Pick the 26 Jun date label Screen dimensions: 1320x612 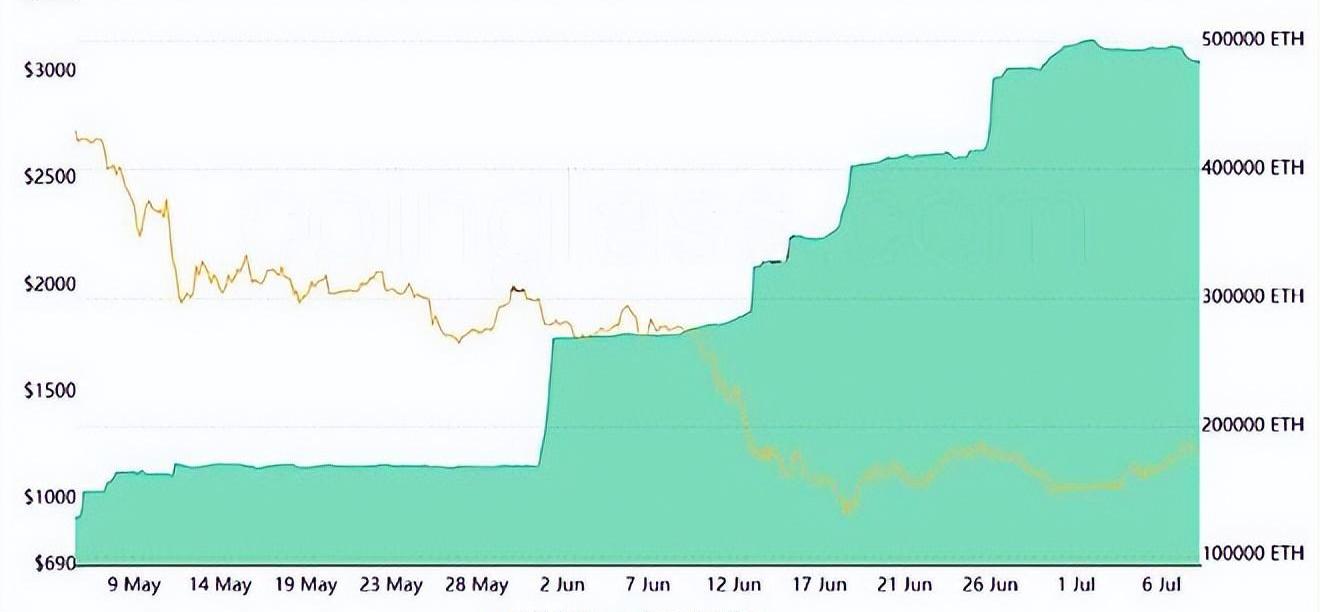click(x=990, y=585)
